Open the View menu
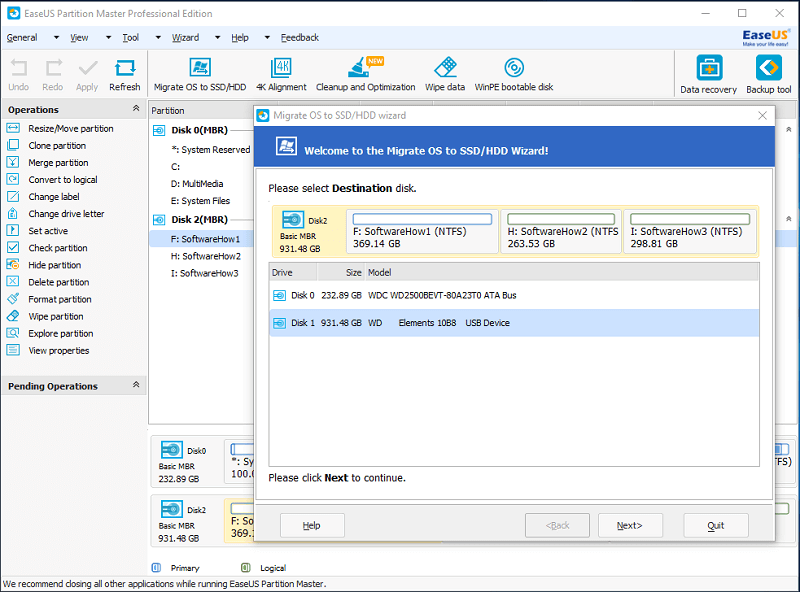Screen dimensions: 800x592 79,38
